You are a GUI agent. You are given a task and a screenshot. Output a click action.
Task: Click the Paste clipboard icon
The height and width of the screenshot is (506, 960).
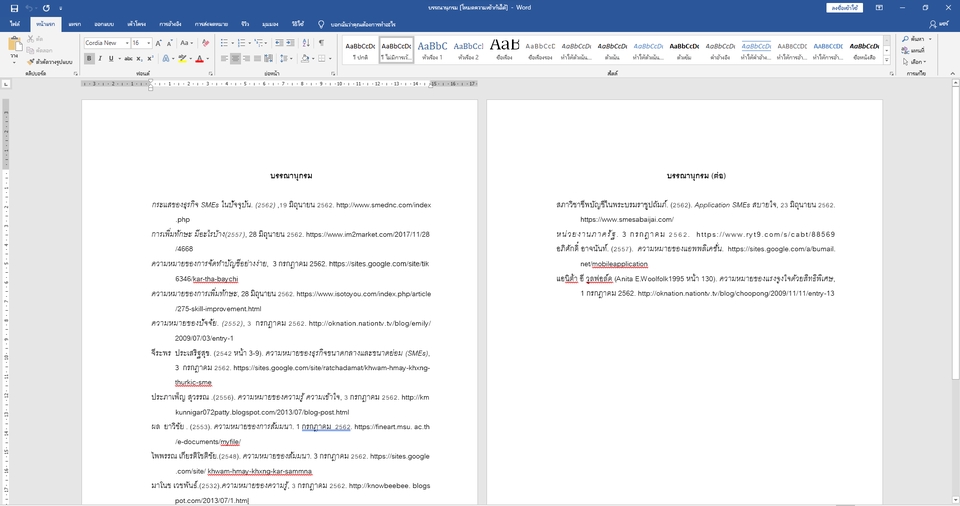tap(15, 45)
